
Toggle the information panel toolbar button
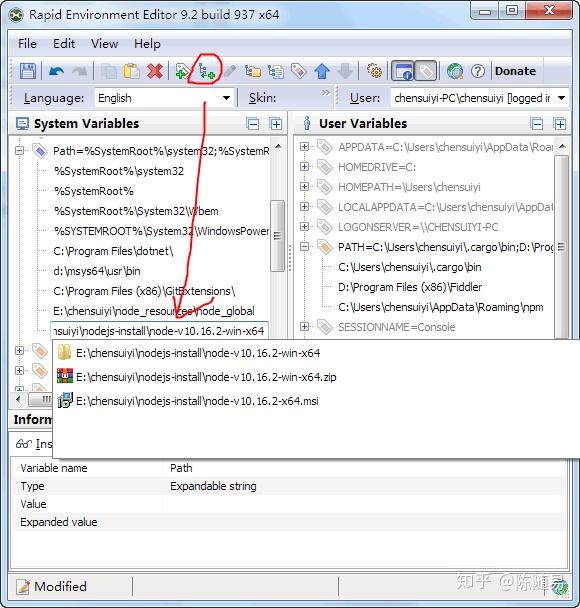tap(402, 71)
